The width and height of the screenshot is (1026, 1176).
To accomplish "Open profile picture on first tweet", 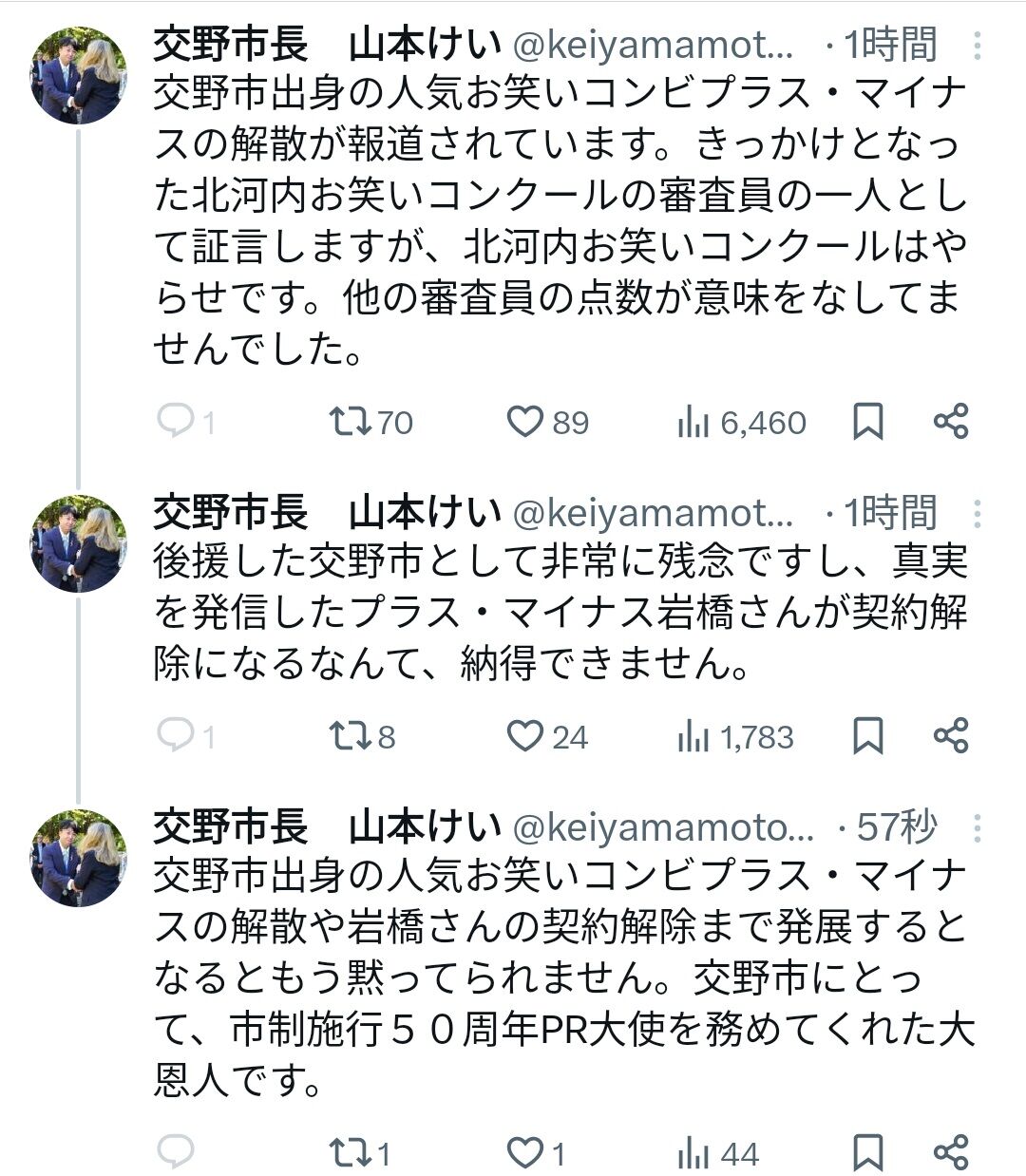I will 78,75.
